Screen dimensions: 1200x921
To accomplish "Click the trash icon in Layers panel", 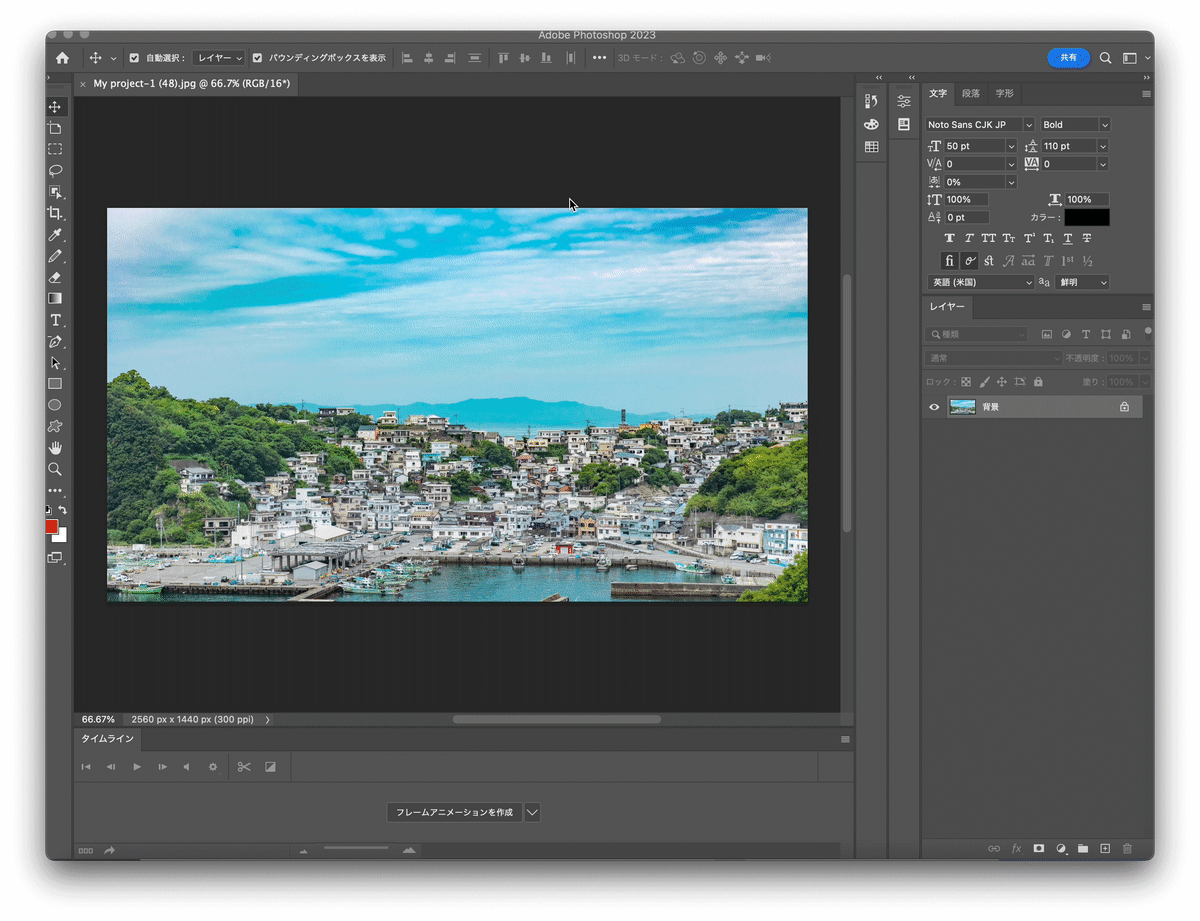I will [1127, 848].
